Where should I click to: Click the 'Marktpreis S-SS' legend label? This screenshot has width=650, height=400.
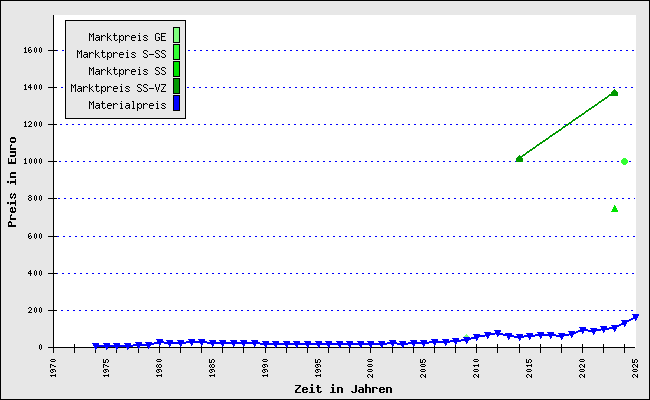tap(121, 54)
